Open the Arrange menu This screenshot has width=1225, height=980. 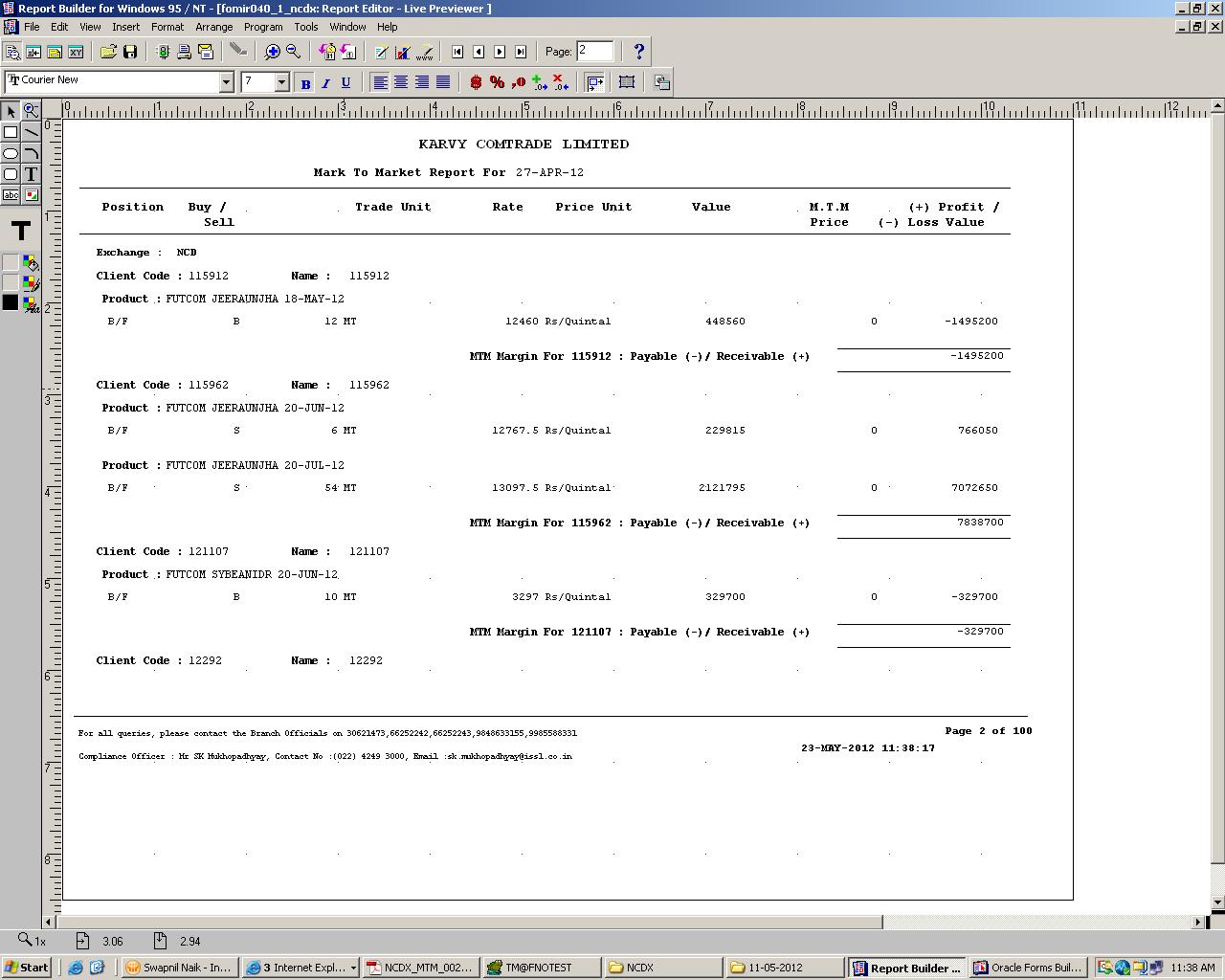213,27
